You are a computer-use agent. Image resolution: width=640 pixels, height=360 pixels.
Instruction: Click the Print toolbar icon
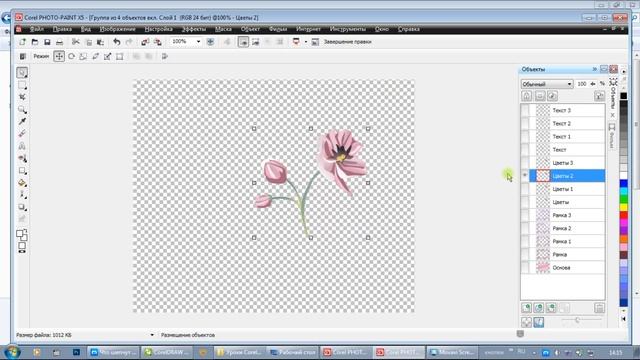60,42
